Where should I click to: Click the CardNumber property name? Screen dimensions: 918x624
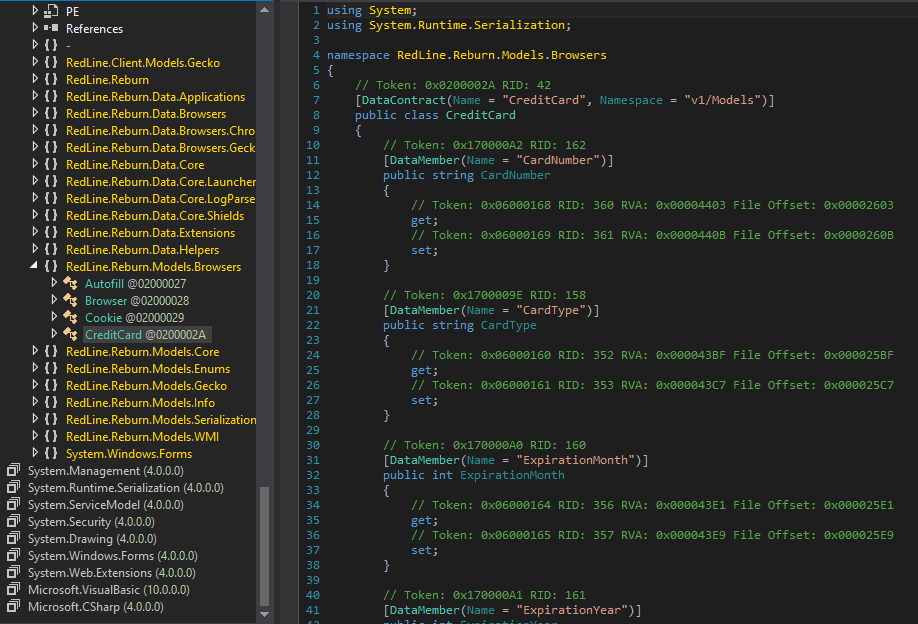(515, 175)
